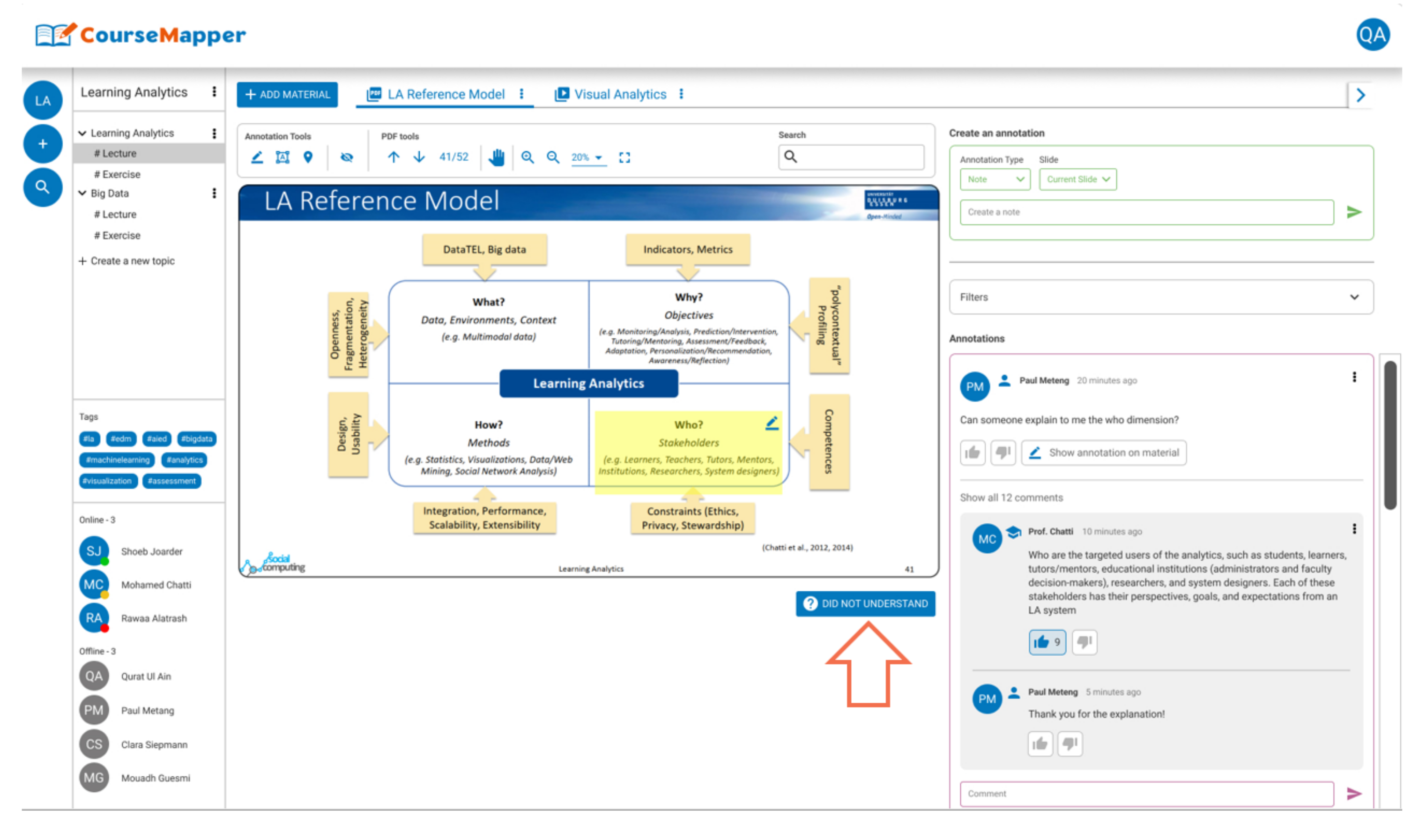Send the note with green arrow
Screen dimensions: 1426x840
click(1353, 212)
